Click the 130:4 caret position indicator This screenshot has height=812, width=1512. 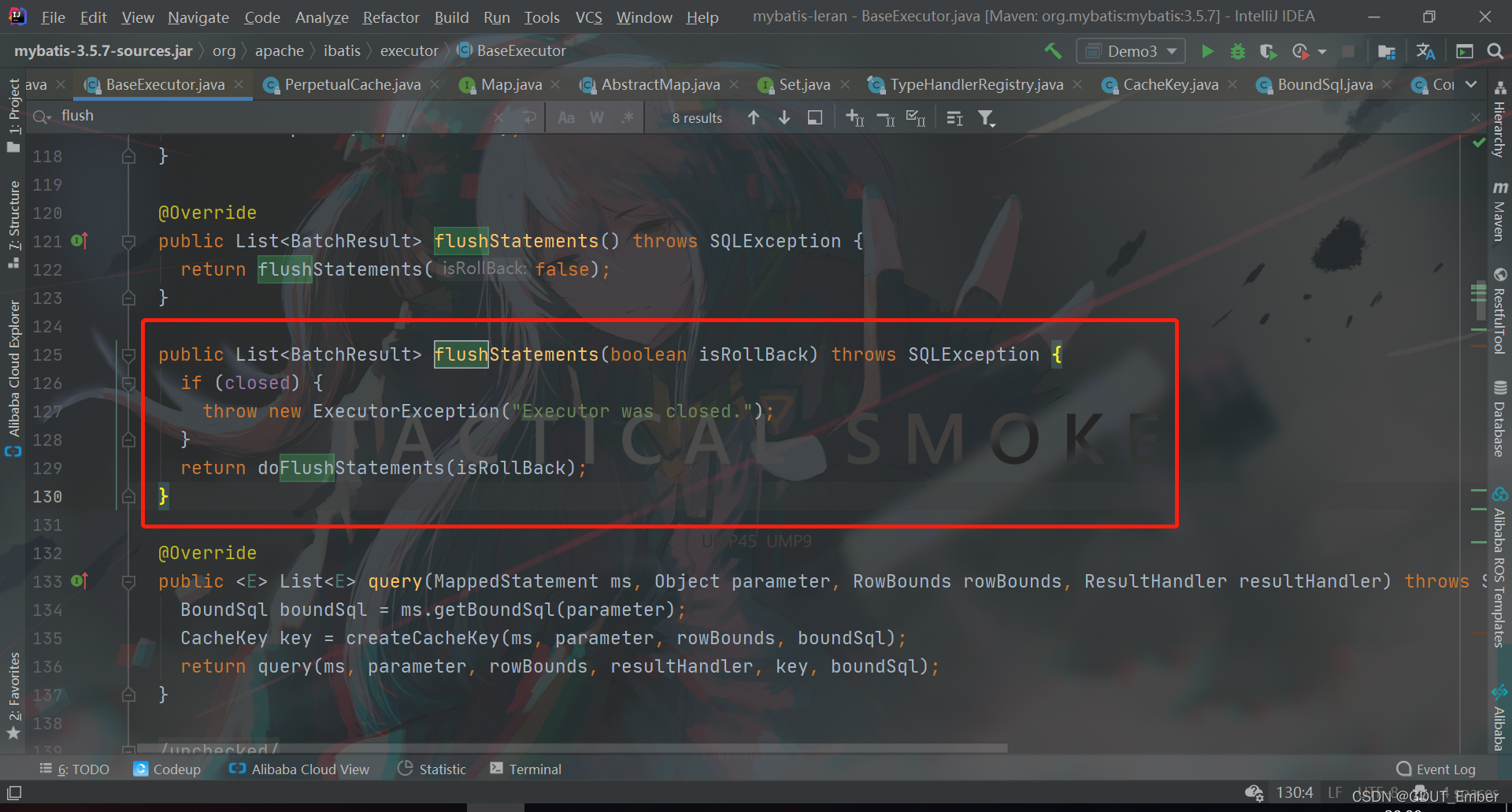pos(1294,792)
